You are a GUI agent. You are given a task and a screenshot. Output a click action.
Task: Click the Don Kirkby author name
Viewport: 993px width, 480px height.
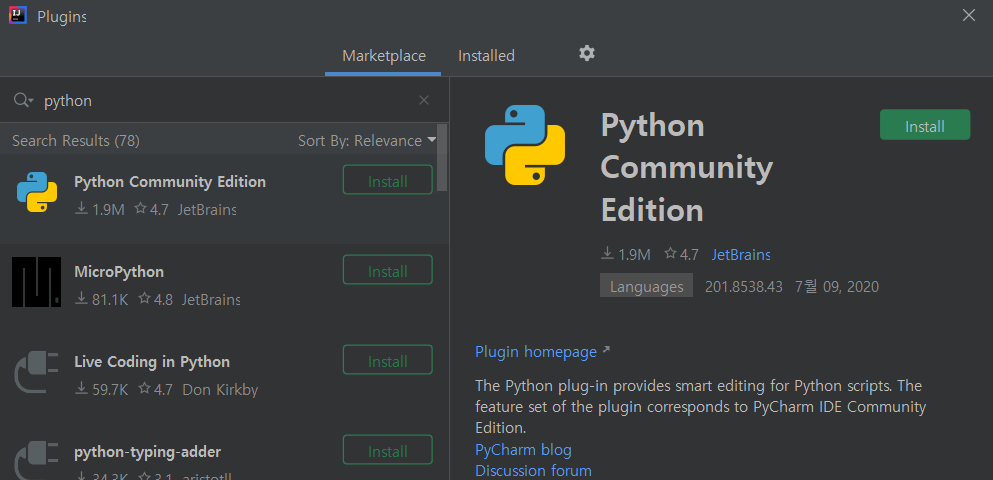220,389
